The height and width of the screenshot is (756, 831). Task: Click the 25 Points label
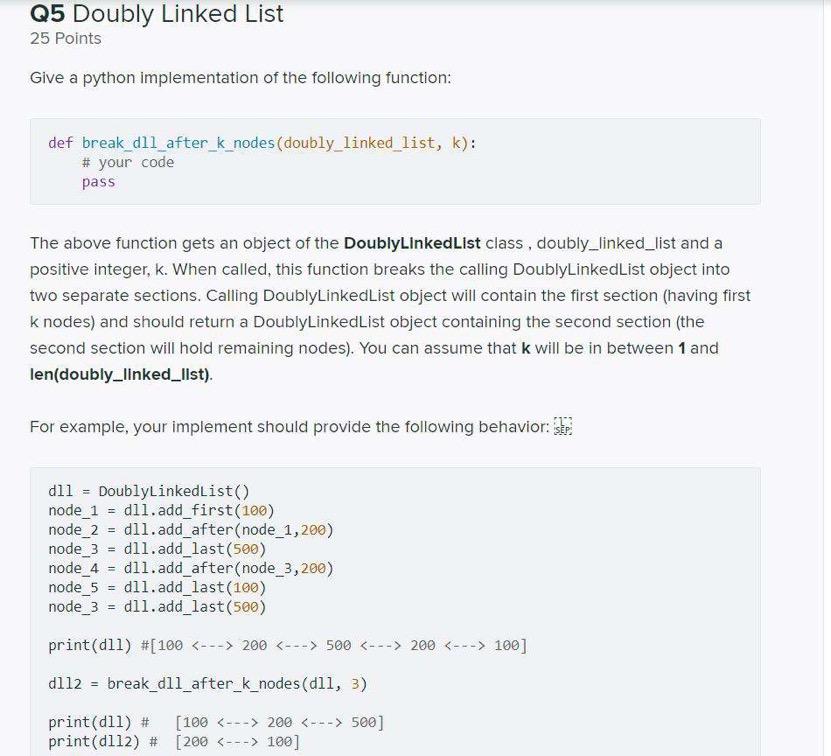(65, 39)
